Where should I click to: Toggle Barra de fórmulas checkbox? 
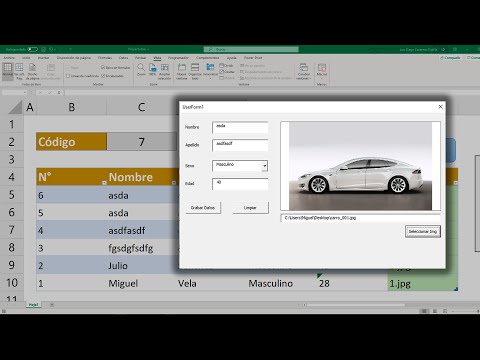[115, 67]
